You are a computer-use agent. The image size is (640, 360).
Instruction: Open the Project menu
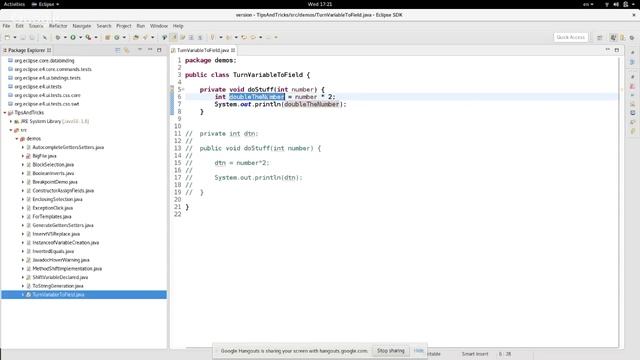124,26
